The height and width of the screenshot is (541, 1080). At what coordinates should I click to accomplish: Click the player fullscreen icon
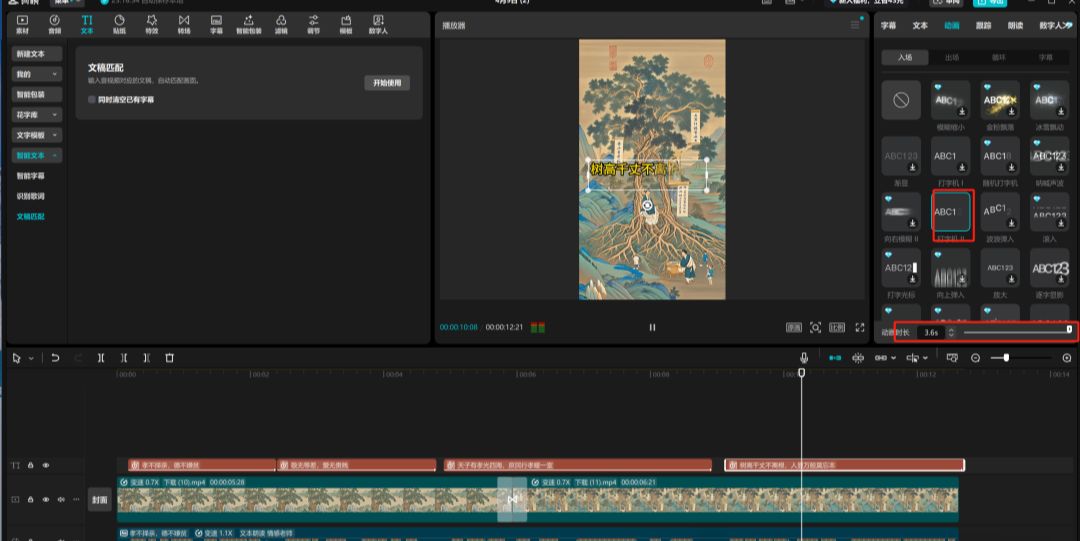coord(860,327)
